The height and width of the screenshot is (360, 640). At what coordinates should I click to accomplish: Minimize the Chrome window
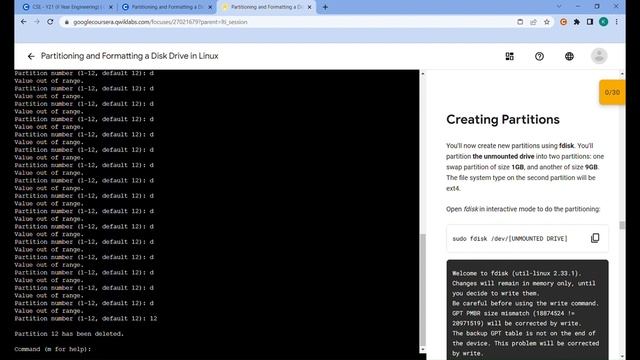(x=578, y=7)
